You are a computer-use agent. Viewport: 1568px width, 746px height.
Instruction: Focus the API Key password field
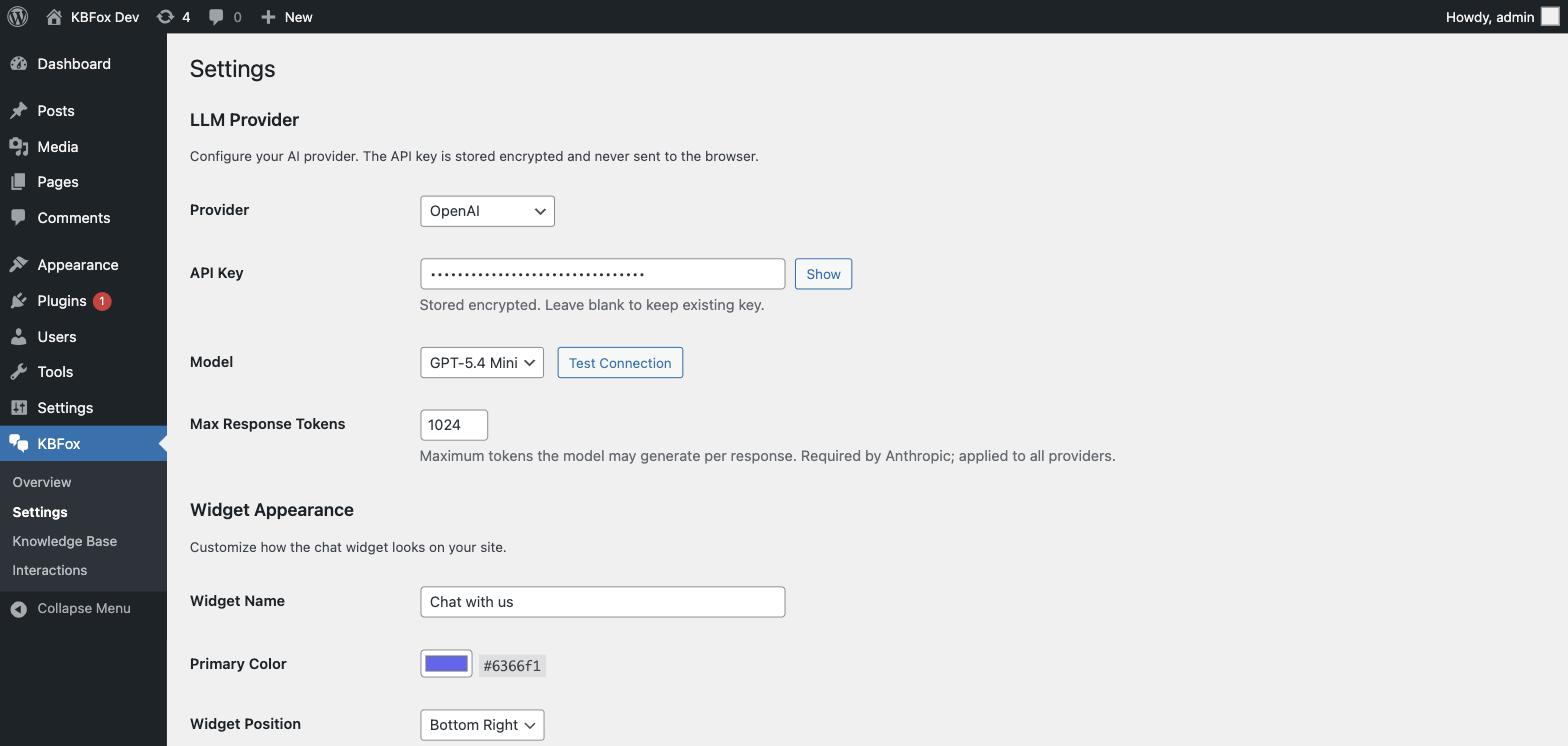[x=602, y=274]
